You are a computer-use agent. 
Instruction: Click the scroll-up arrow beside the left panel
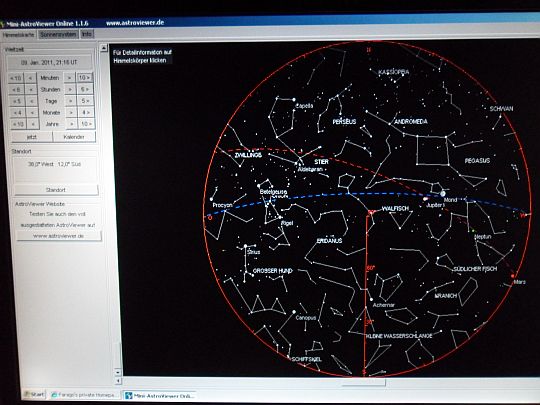point(104,48)
